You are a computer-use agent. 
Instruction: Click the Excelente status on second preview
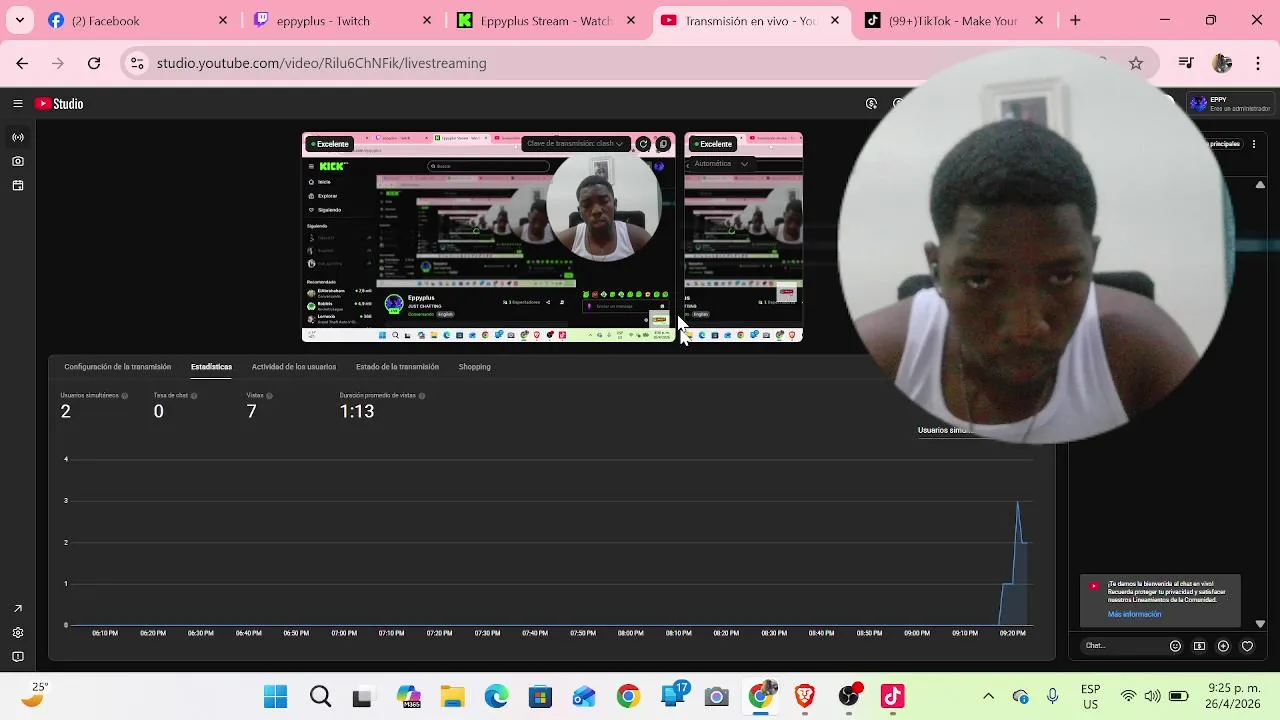(711, 144)
